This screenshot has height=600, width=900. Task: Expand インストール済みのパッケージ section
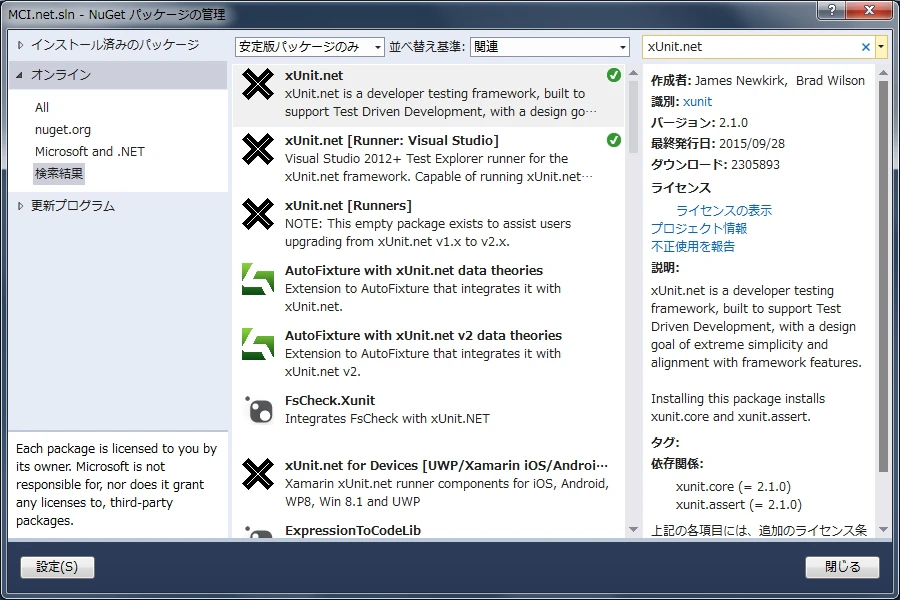pyautogui.click(x=21, y=45)
